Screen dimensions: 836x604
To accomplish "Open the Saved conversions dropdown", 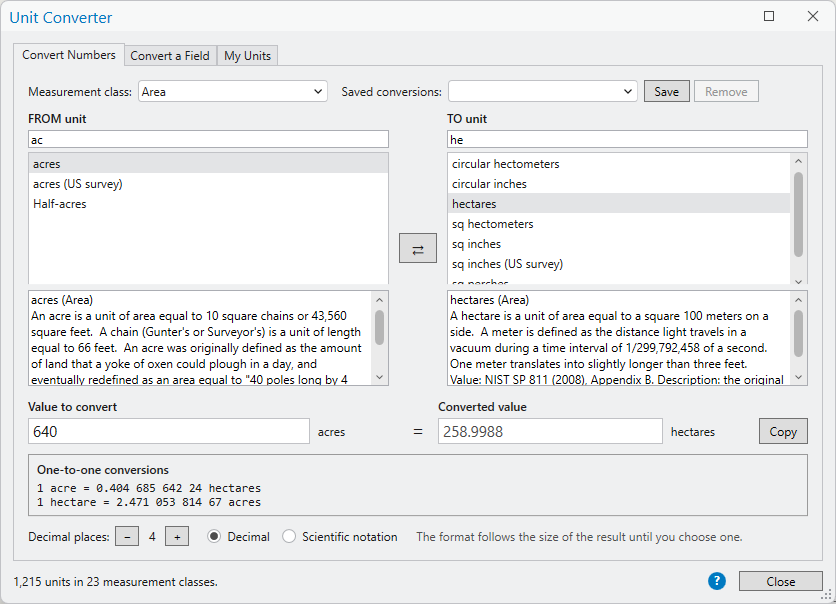I will [x=543, y=91].
